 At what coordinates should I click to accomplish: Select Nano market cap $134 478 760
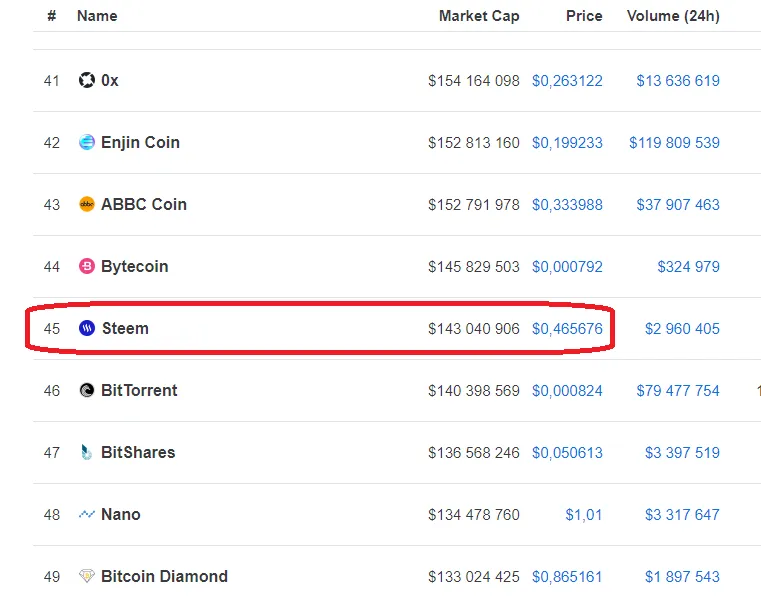pos(474,515)
